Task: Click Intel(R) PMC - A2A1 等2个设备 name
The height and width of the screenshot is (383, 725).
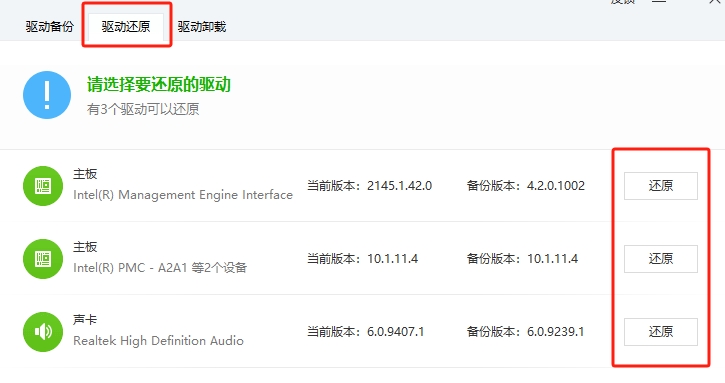Action: coord(160,268)
